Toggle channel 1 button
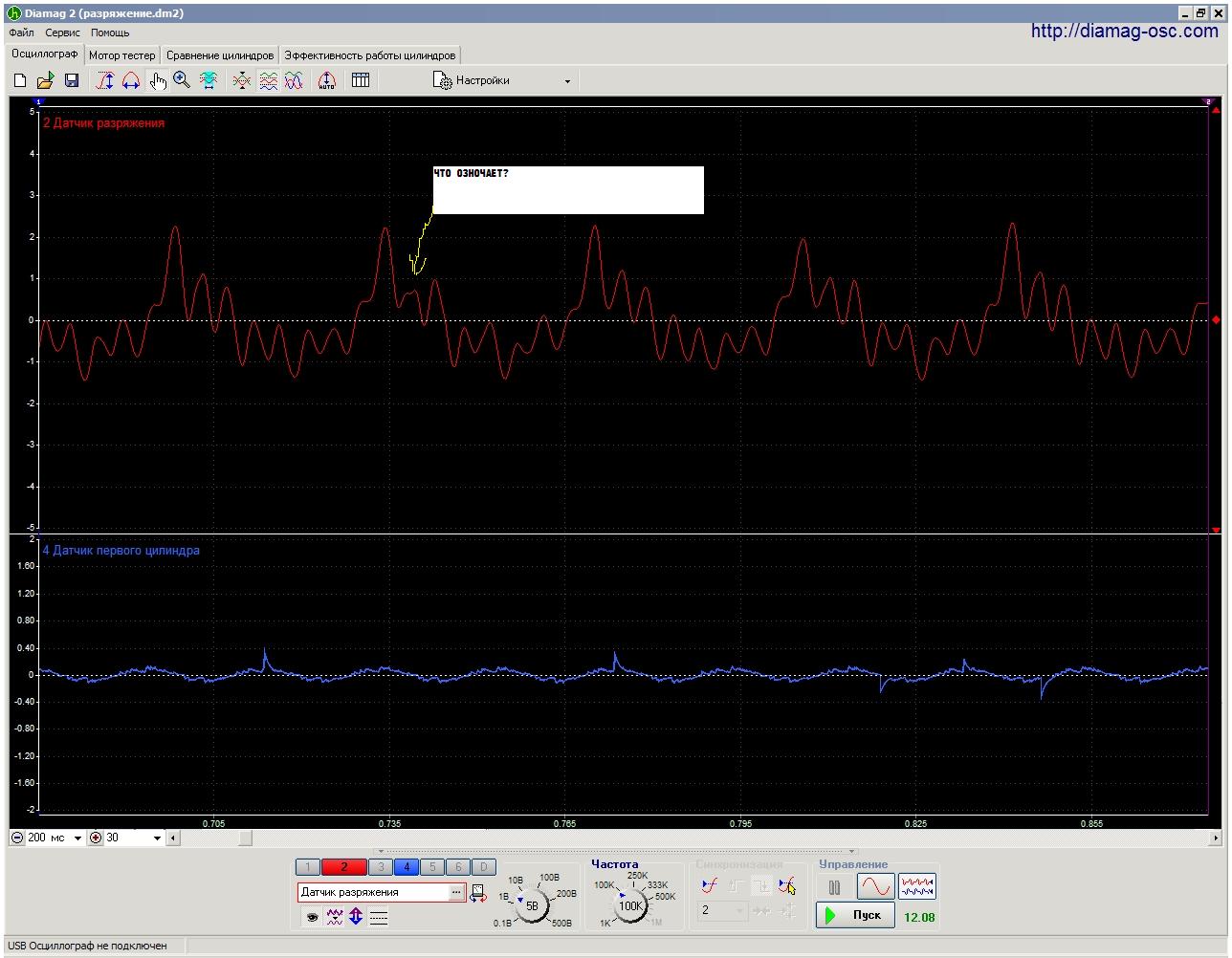Screen dimensions: 1232x958 click(x=307, y=867)
